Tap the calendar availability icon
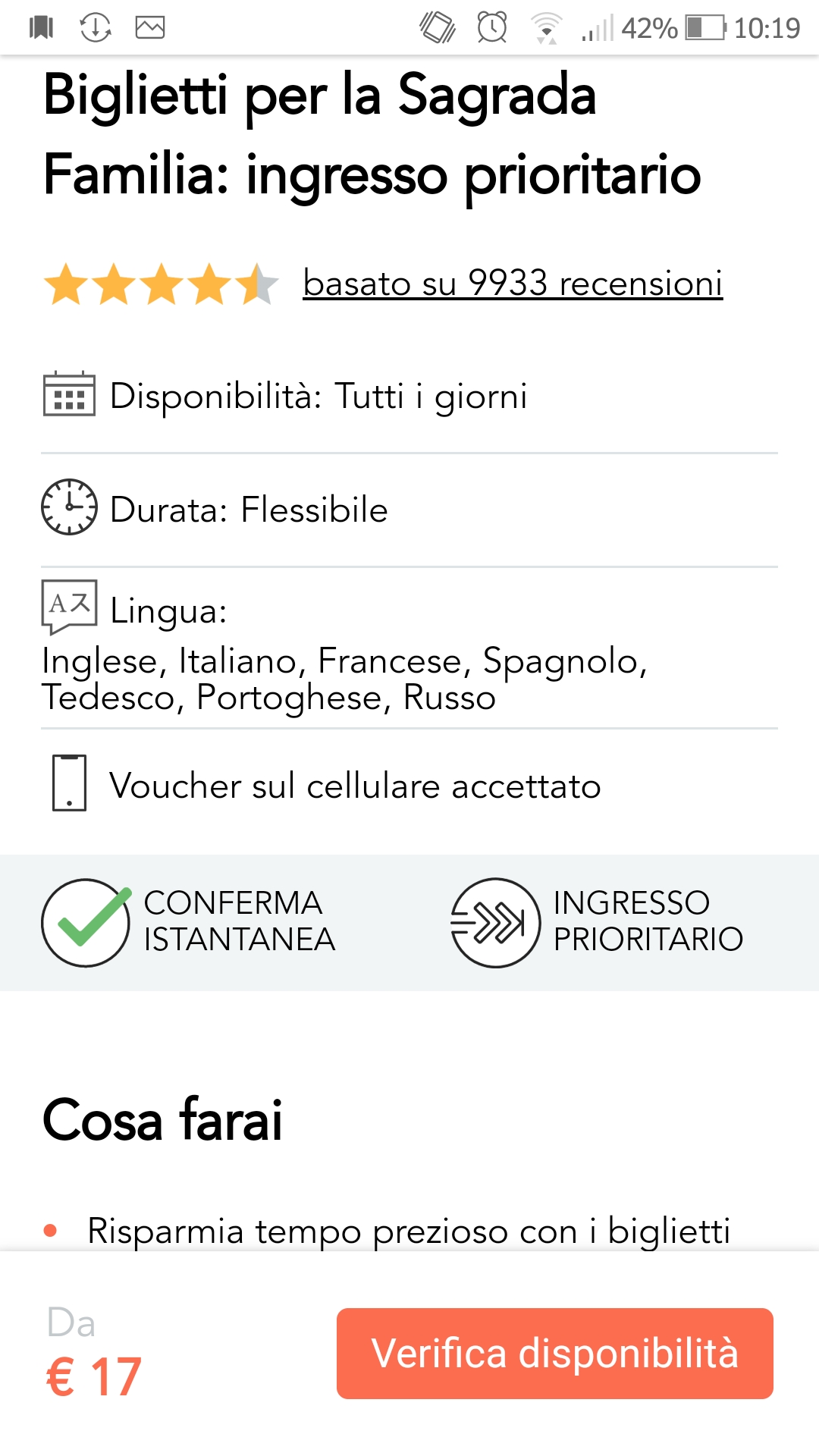819x1456 pixels. tap(69, 394)
